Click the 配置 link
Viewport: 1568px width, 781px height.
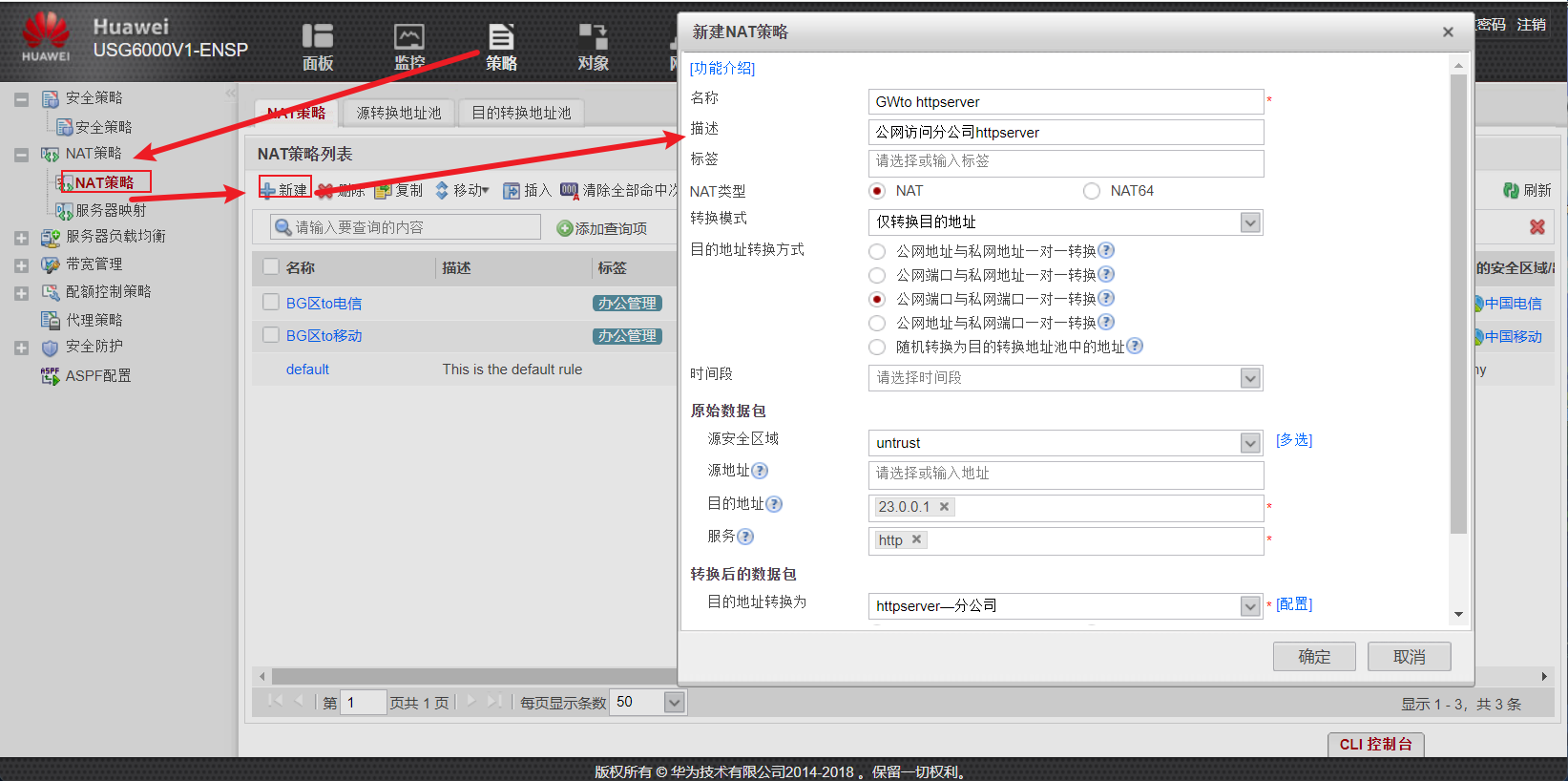[x=1294, y=604]
